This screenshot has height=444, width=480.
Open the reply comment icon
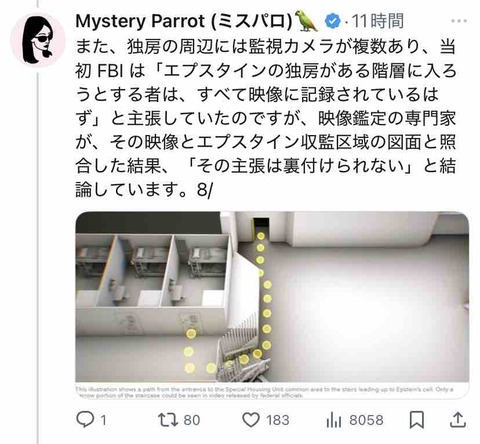[85, 419]
